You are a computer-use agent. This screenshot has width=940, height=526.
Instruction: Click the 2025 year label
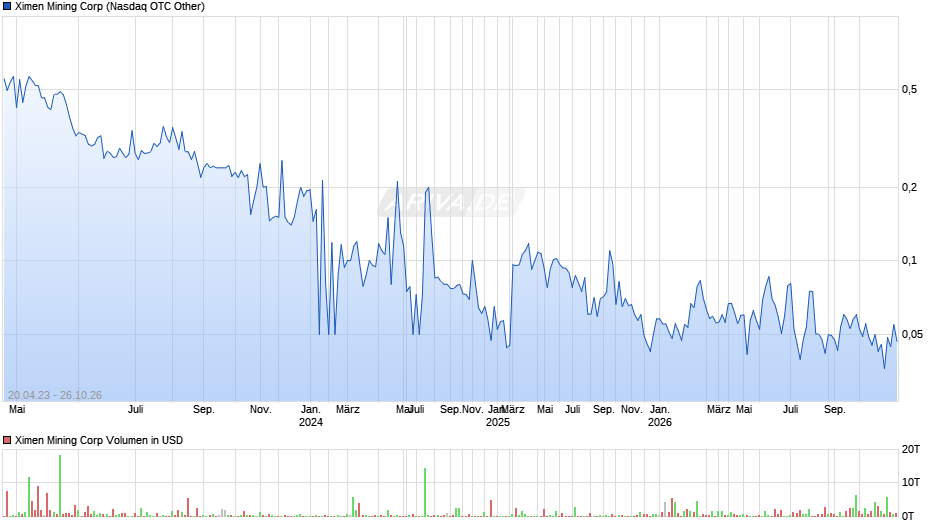[498, 422]
